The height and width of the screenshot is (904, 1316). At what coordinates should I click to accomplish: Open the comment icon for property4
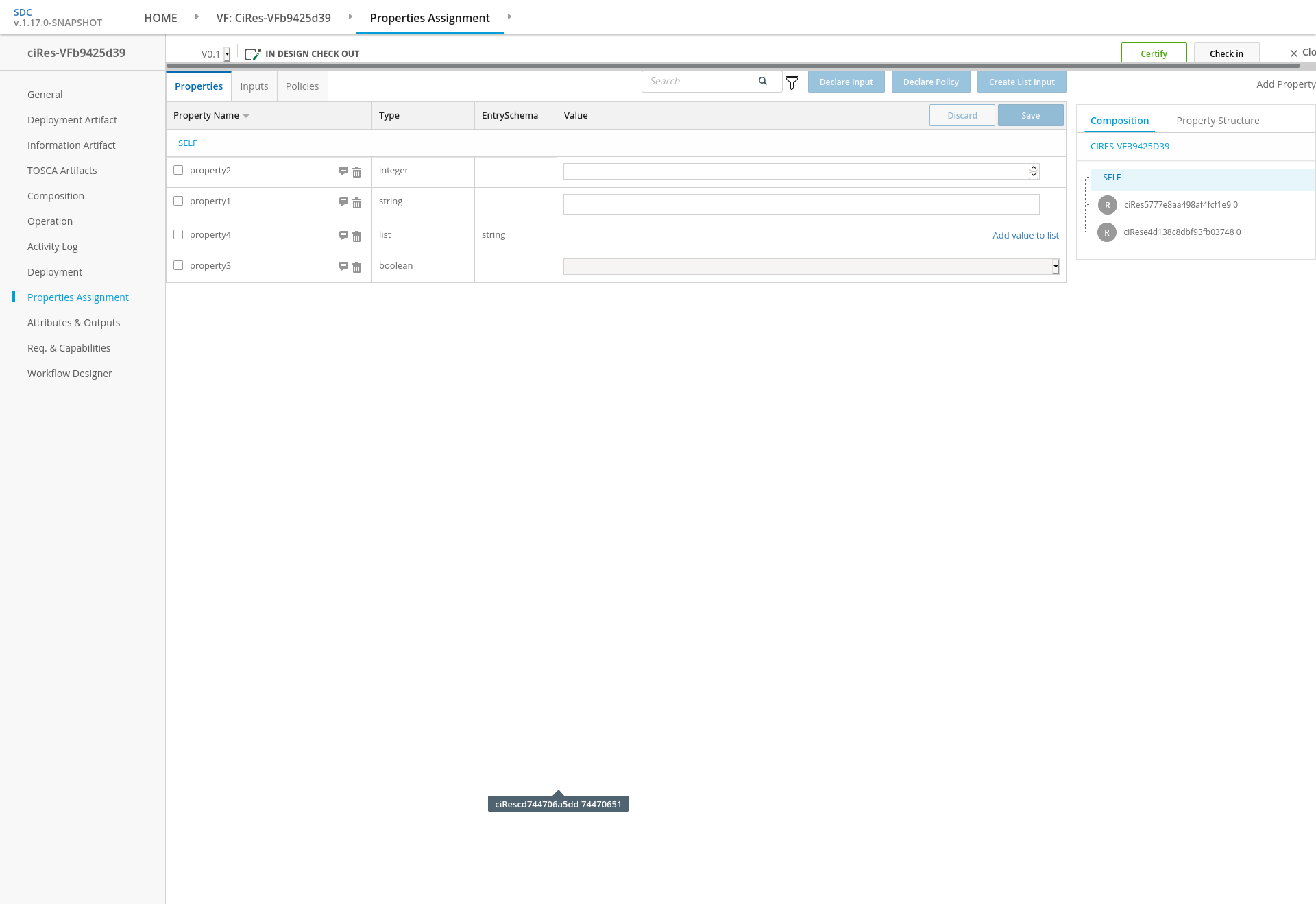tap(343, 235)
